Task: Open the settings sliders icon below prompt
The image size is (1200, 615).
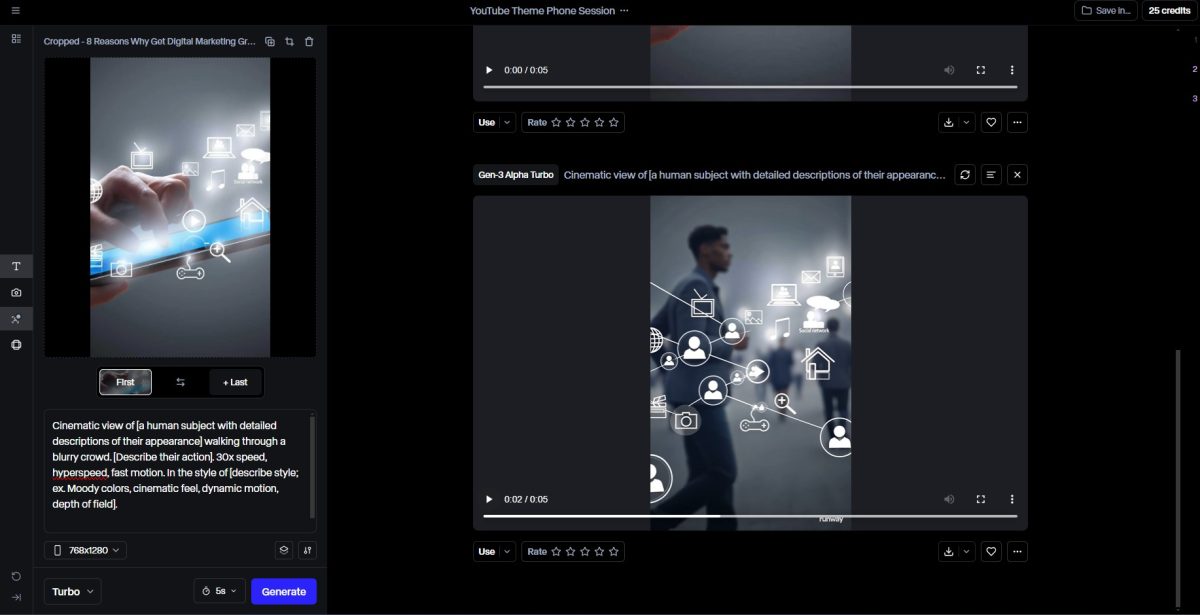Action: [307, 550]
